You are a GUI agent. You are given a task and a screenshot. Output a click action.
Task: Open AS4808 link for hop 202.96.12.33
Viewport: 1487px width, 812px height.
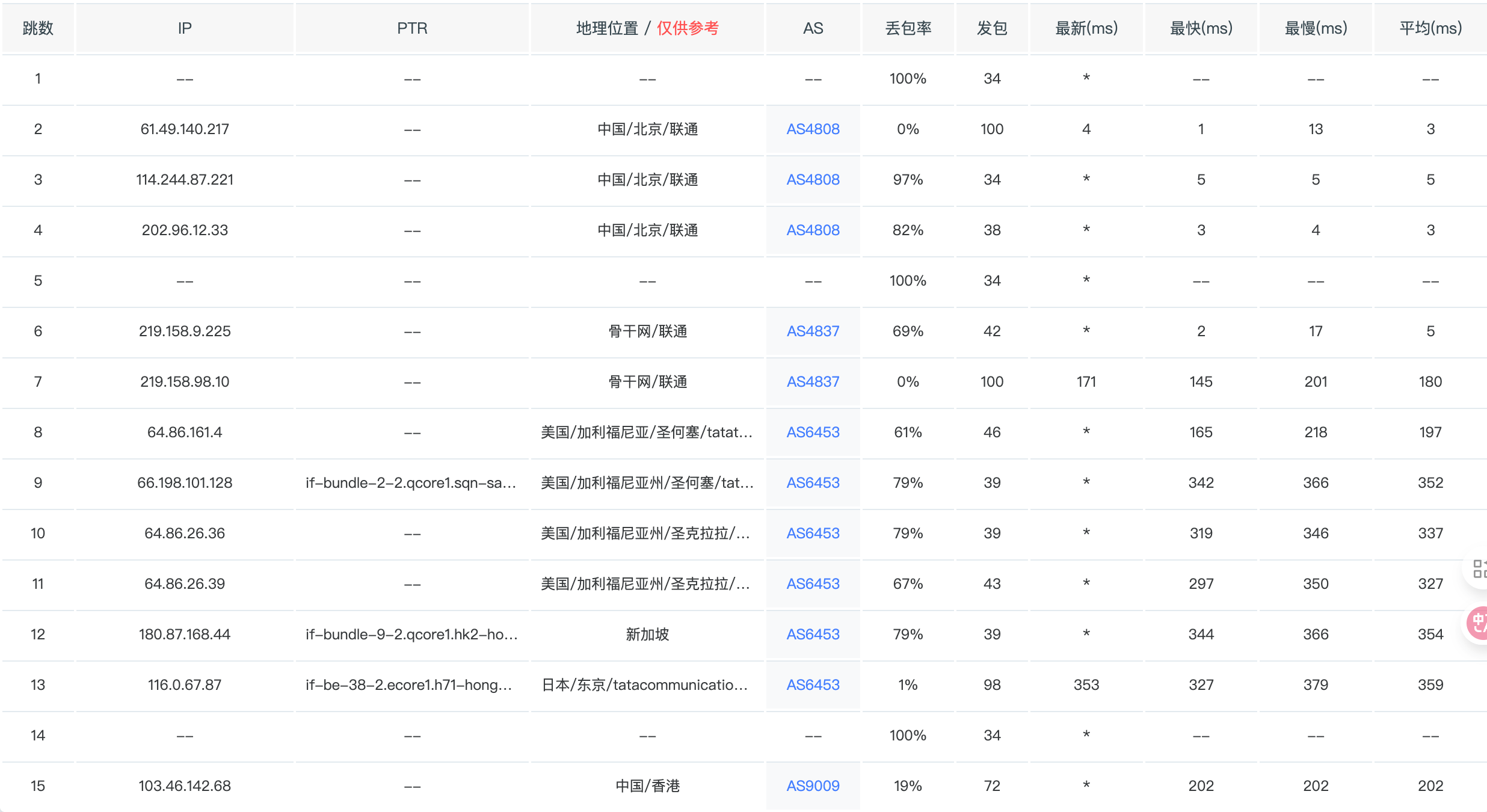813,230
